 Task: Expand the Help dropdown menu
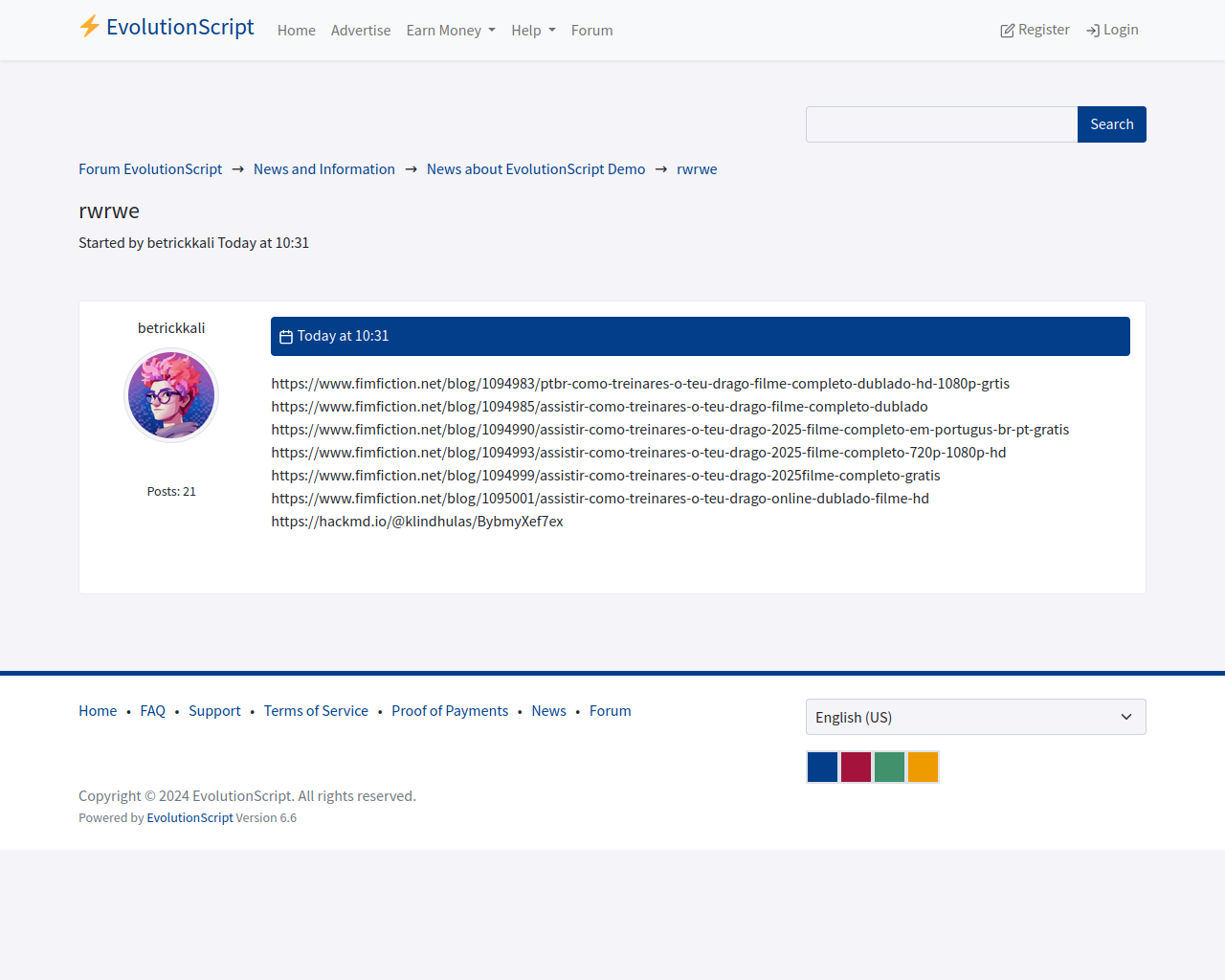(533, 31)
